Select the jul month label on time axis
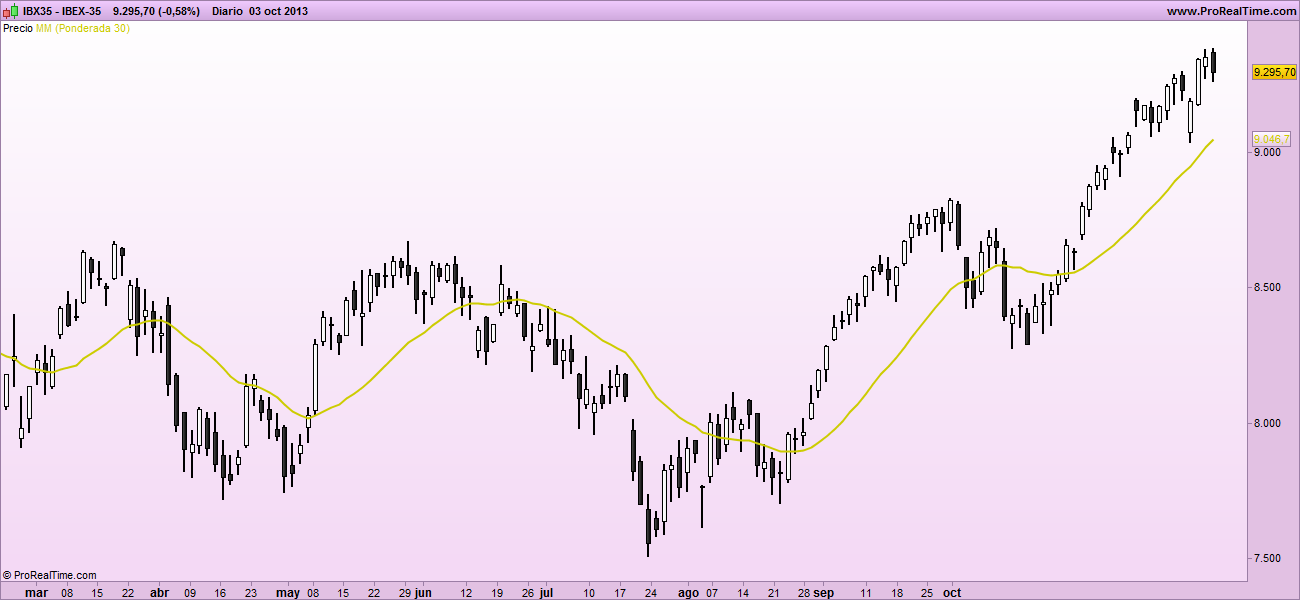The width and height of the screenshot is (1300, 600). (x=546, y=592)
